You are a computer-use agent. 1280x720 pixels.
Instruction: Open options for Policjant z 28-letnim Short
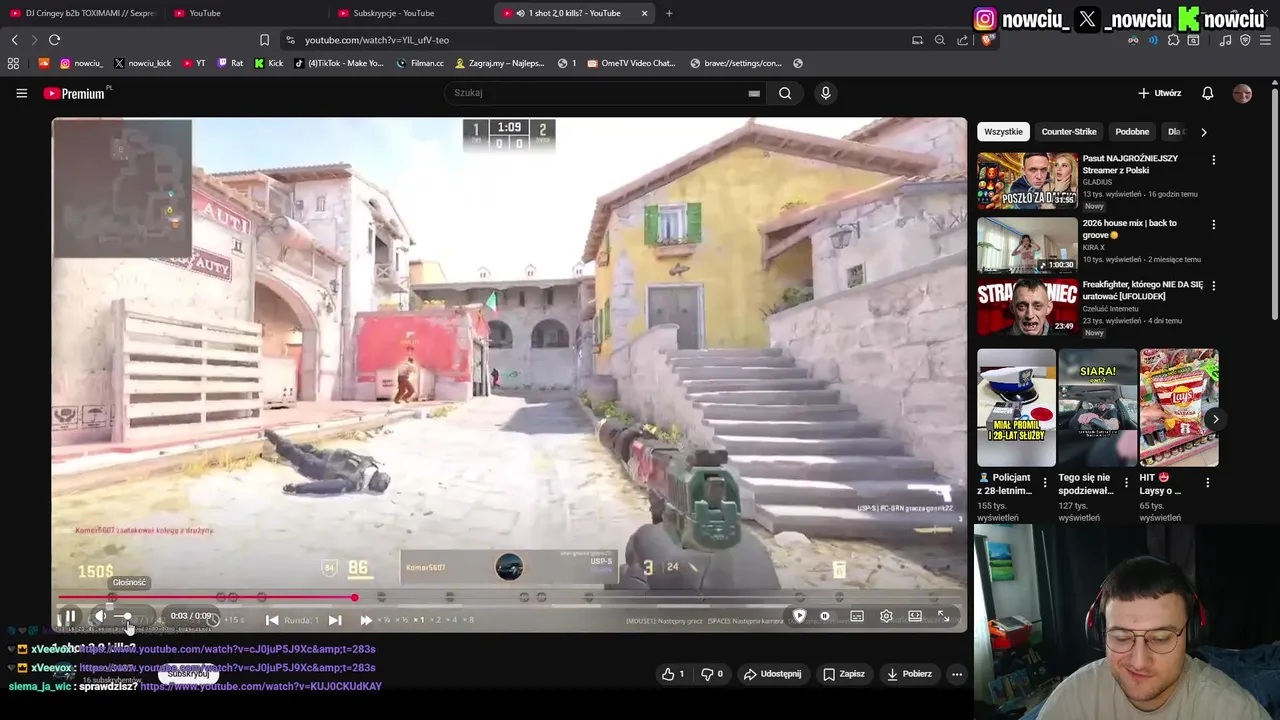click(x=1045, y=482)
